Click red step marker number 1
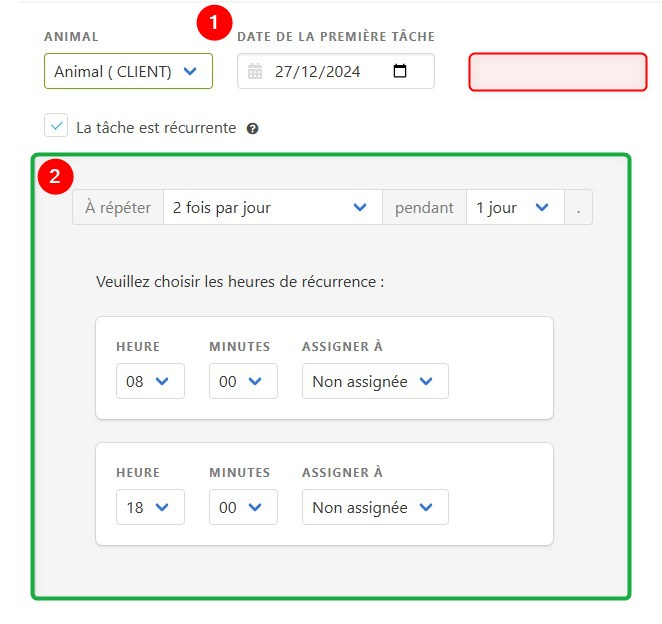662x624 pixels. click(214, 22)
